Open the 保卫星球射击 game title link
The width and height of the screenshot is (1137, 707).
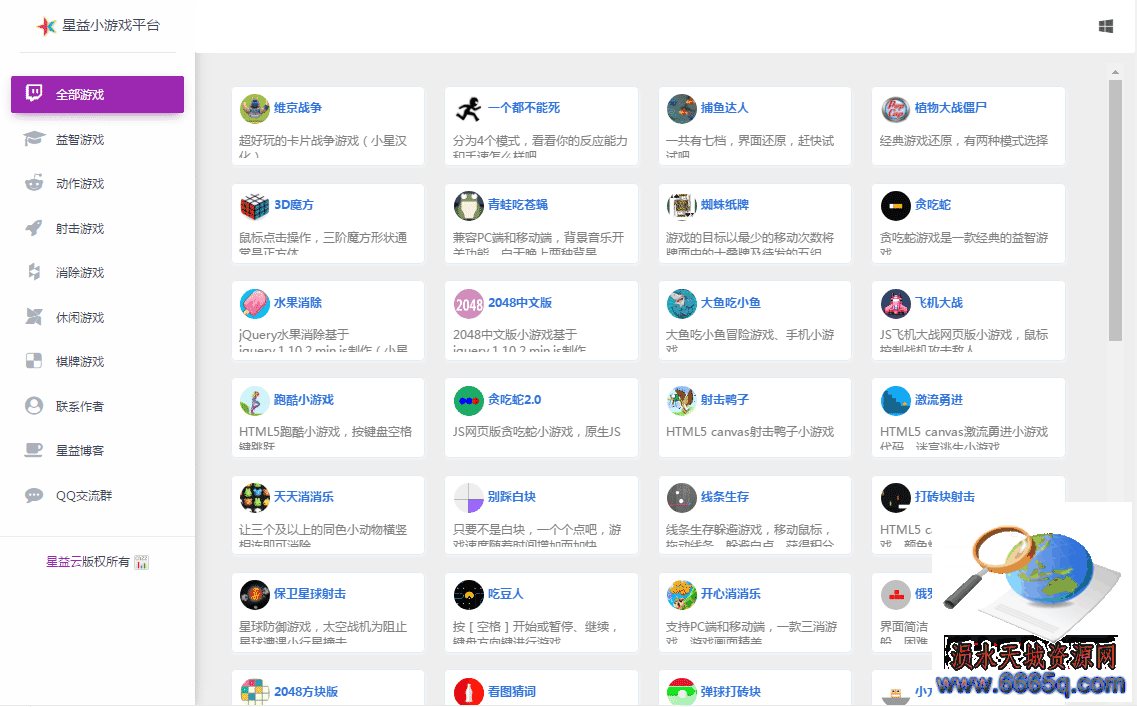310,594
